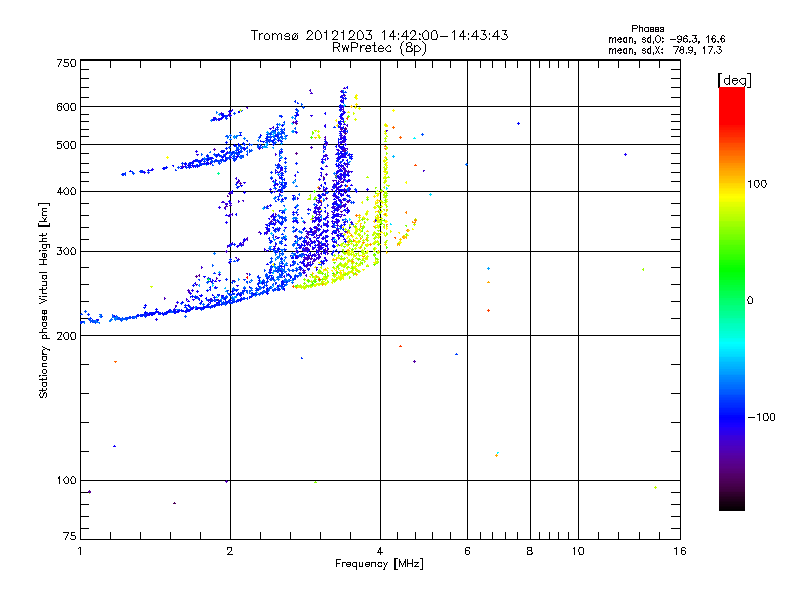The height and width of the screenshot is (600, 800).
Task: Click the y-axis tick label '300'
Action: [x=66, y=252]
